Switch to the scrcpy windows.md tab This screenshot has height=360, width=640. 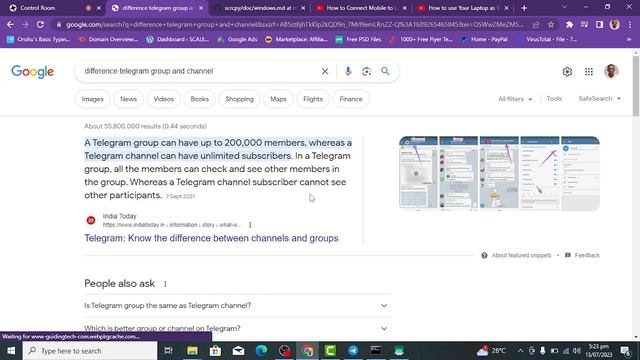tap(260, 8)
